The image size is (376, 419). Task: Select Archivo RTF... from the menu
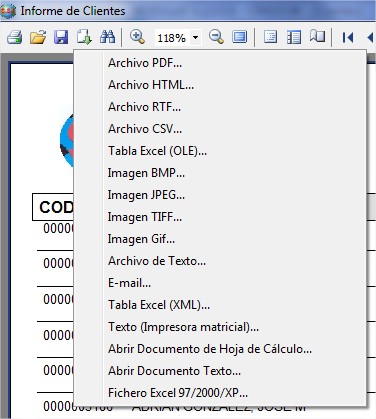point(220,107)
